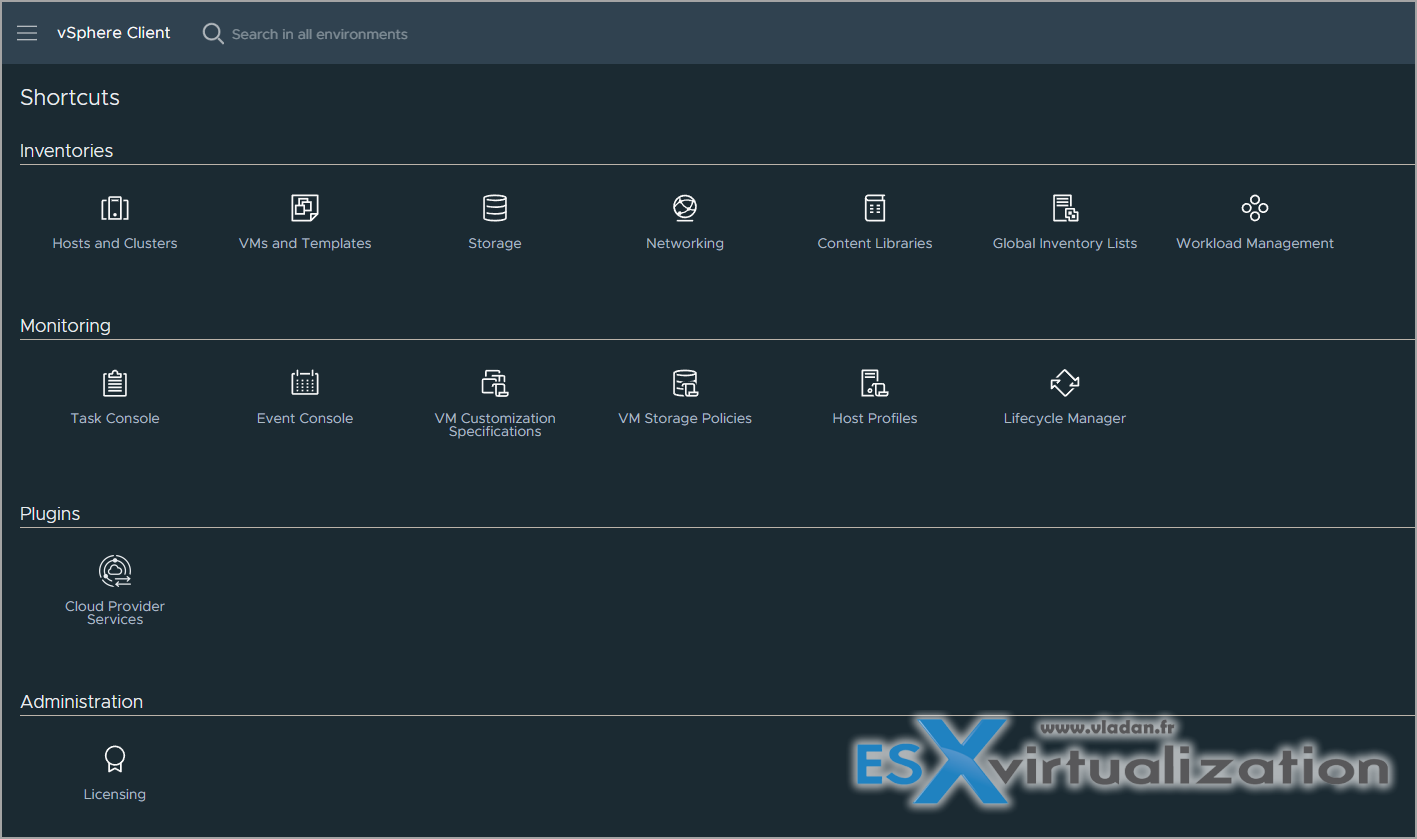The width and height of the screenshot is (1417, 839).
Task: Click the VM Storage Policies label
Action: (685, 418)
